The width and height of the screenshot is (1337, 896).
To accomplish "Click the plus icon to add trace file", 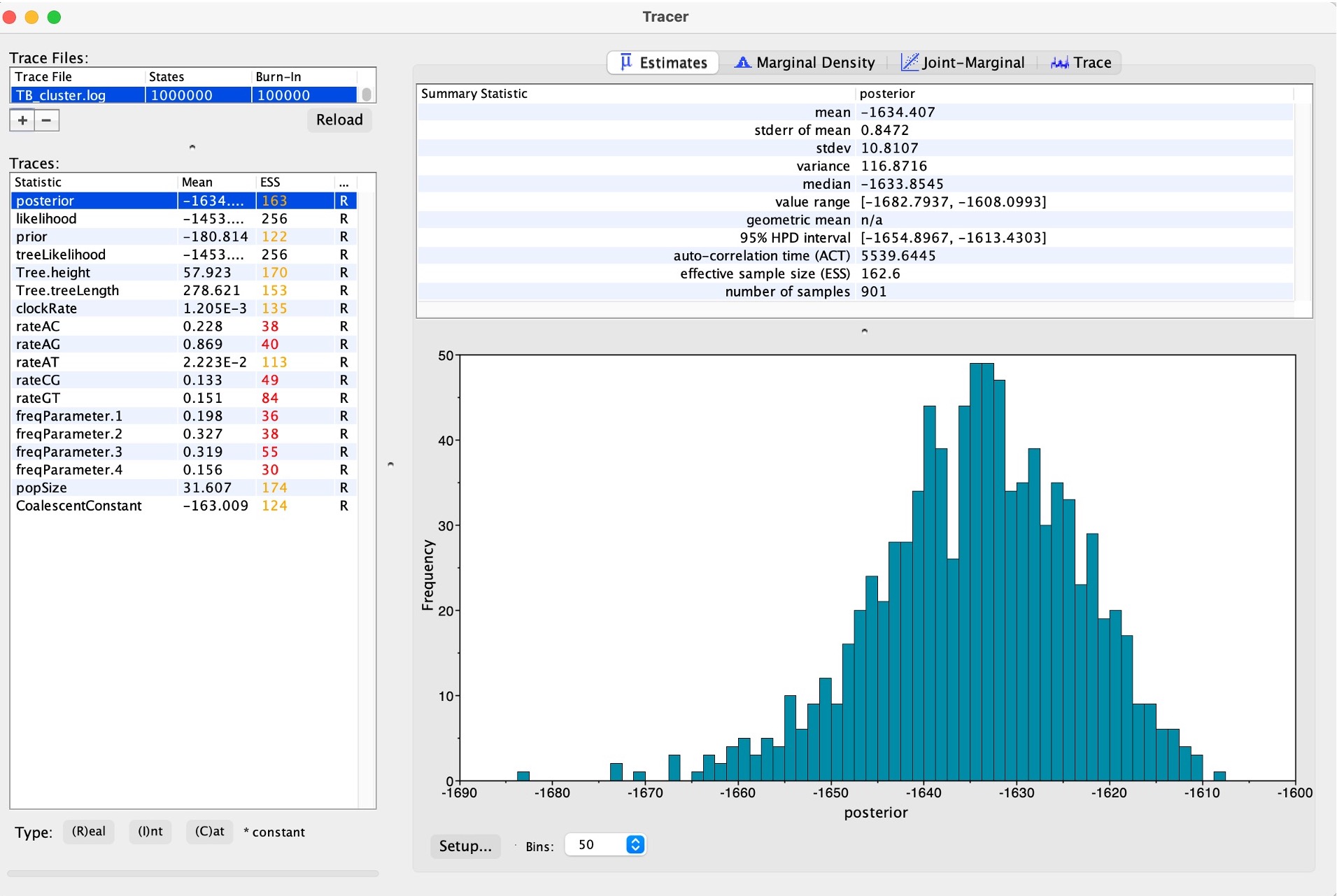I will [x=22, y=120].
